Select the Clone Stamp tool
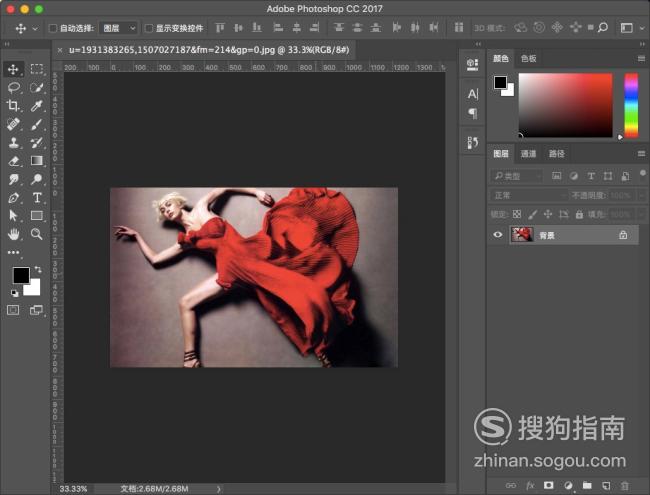This screenshot has width=650, height=495. pyautogui.click(x=13, y=143)
